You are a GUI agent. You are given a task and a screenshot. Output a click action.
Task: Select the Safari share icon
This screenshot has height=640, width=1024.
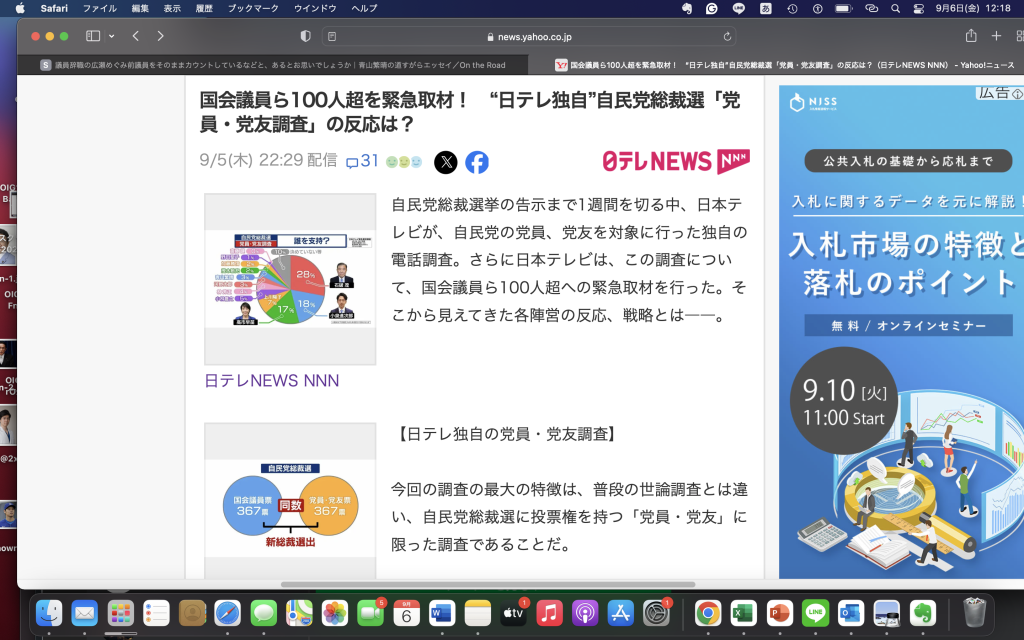(x=969, y=35)
